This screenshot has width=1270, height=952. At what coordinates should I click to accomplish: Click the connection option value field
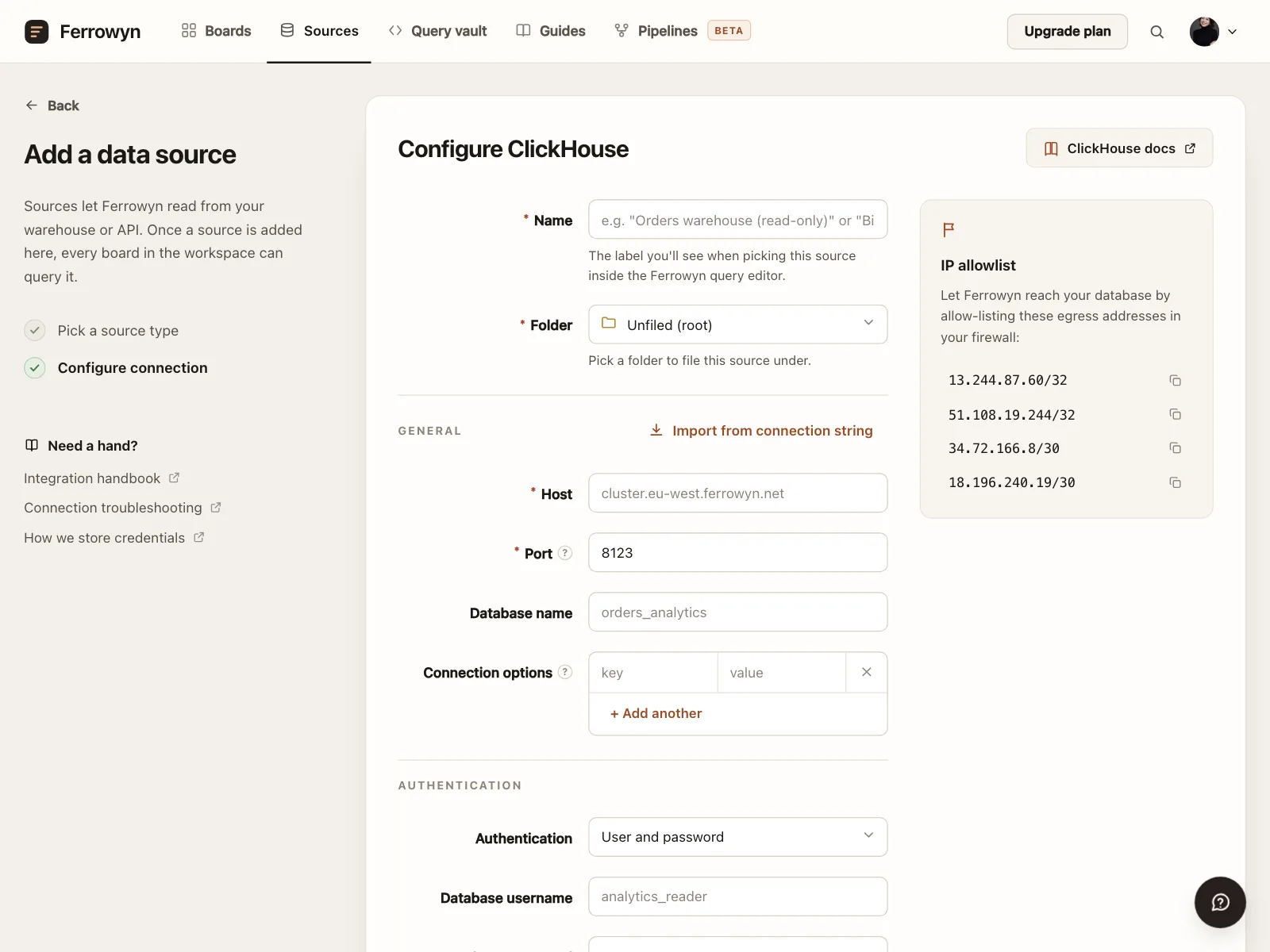click(782, 673)
